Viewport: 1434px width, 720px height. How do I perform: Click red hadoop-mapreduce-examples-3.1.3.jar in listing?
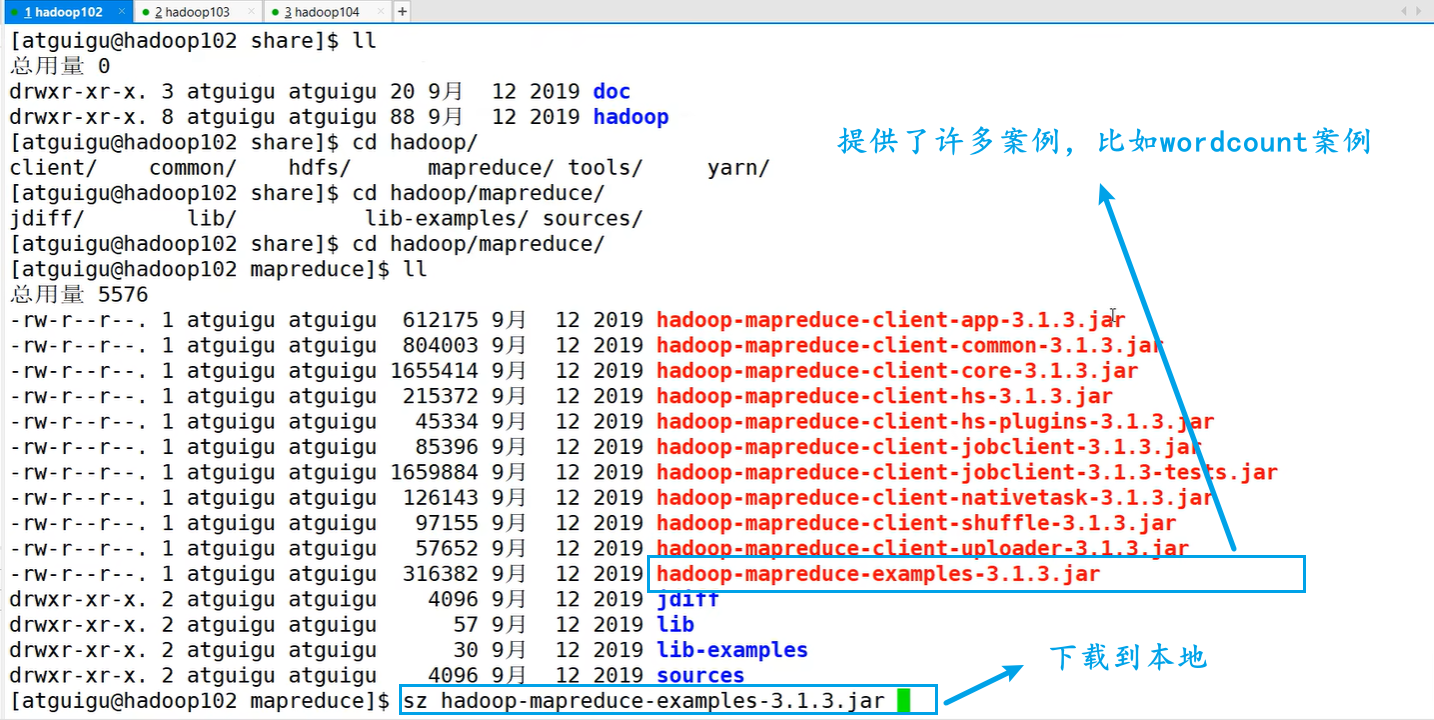click(x=878, y=574)
